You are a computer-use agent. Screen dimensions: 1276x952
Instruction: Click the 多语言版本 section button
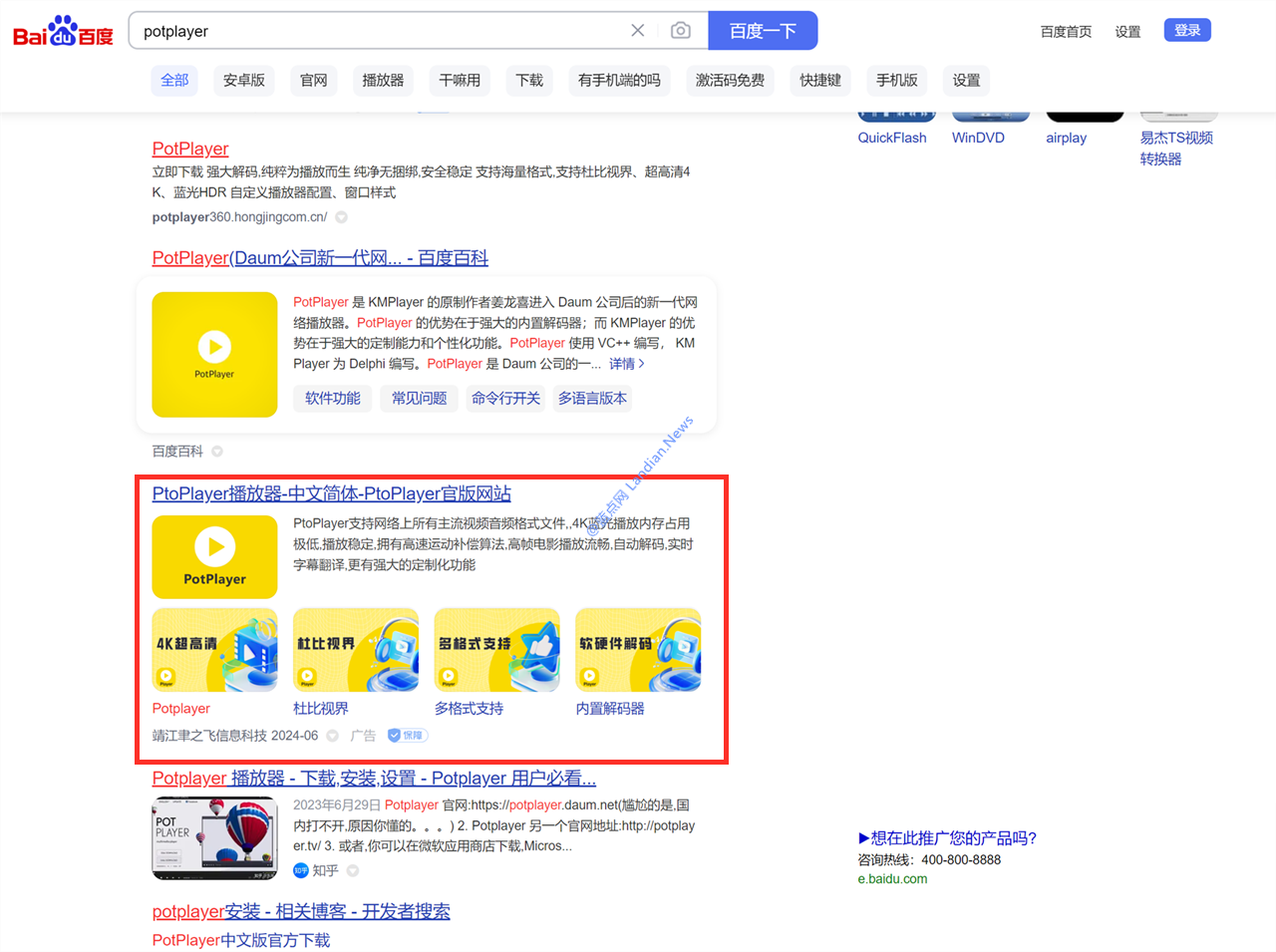point(592,398)
